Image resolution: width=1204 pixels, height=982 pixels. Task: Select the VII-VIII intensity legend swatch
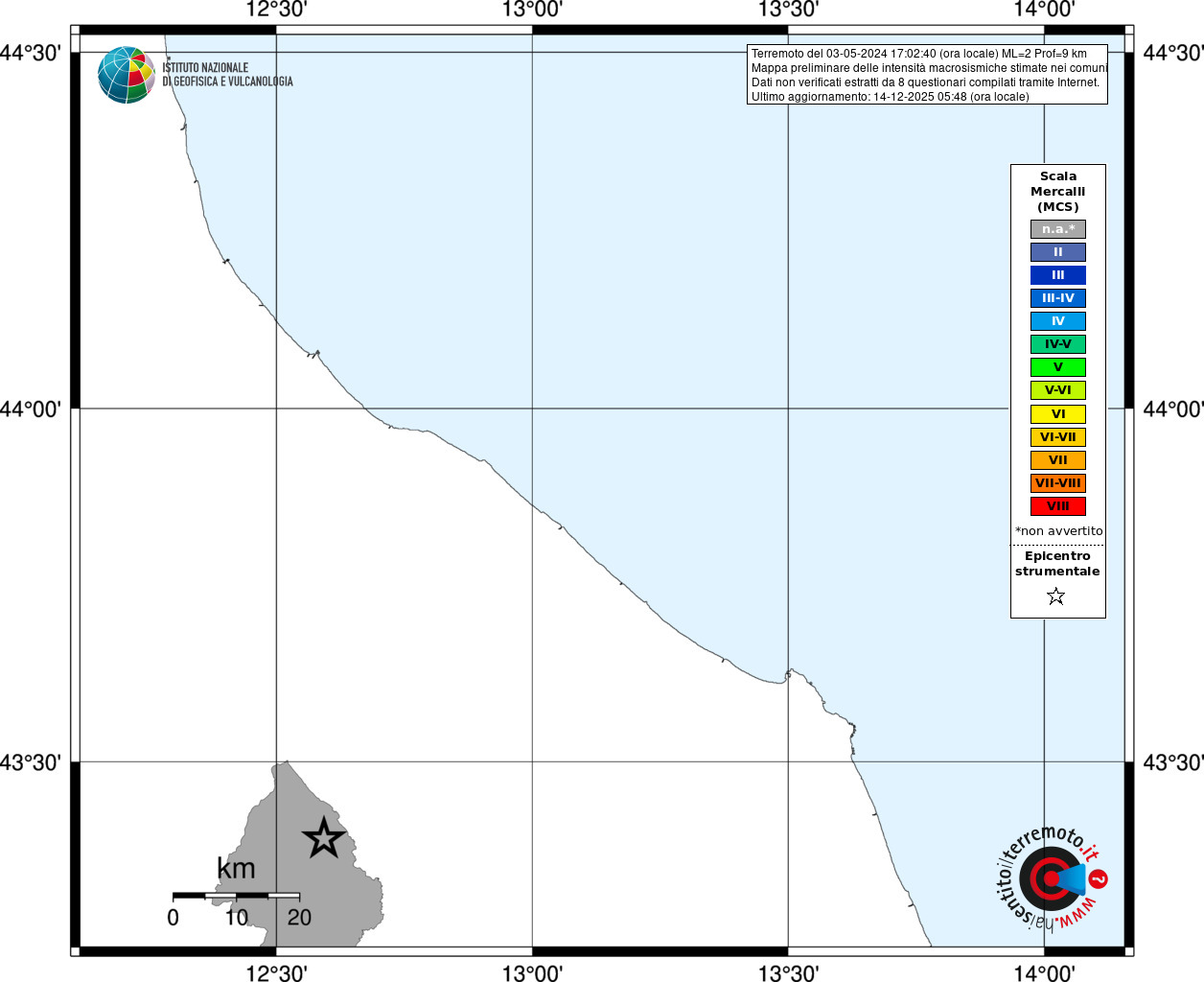[1058, 483]
